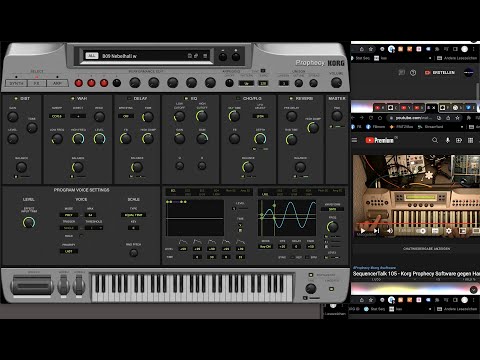Toggle the DIST effect on
Image resolution: width=480 pixels, height=360 pixels.
16,99
